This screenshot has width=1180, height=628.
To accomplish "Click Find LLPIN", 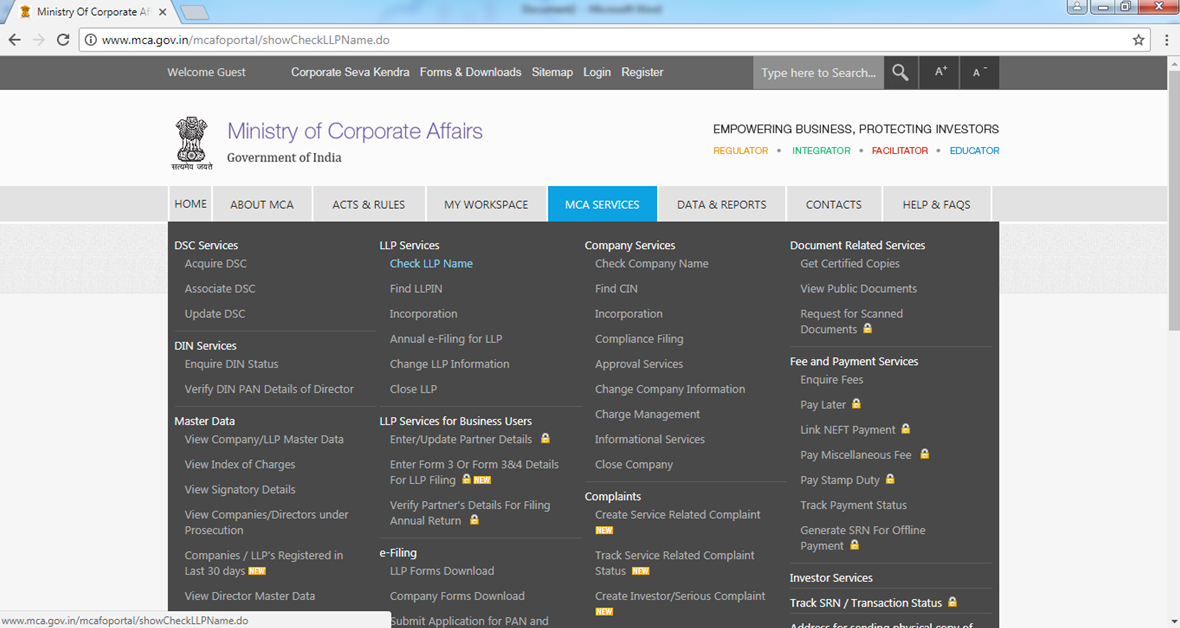I will pos(415,288).
